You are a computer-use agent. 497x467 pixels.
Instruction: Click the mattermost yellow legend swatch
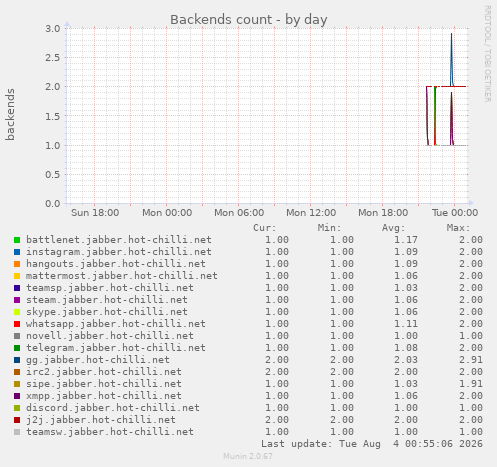click(x=17, y=276)
